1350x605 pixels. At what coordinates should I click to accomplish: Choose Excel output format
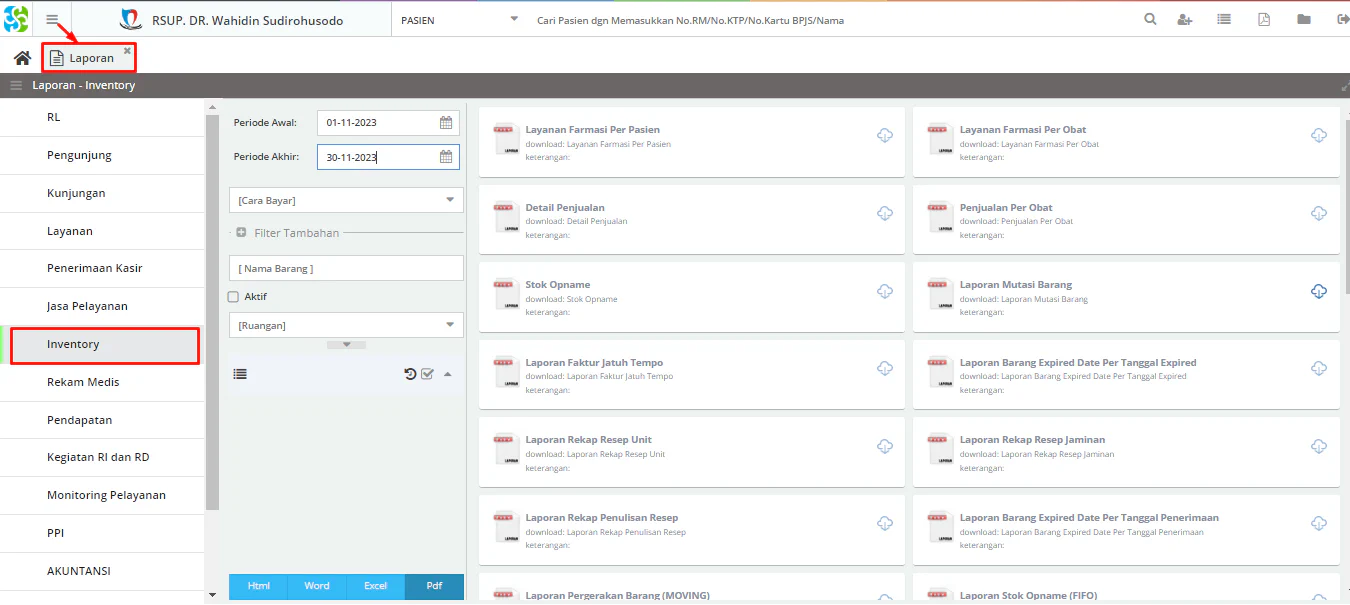pos(376,586)
